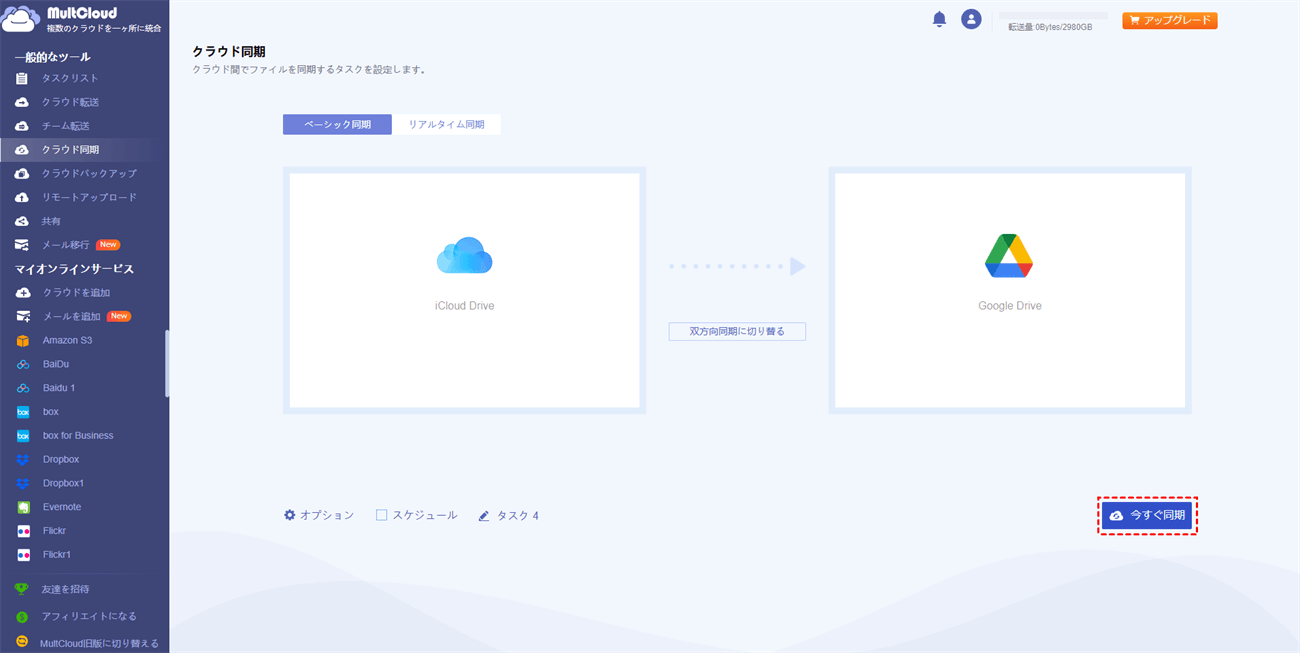
Task: Switch to リアルタイム同期 tab
Action: 446,124
